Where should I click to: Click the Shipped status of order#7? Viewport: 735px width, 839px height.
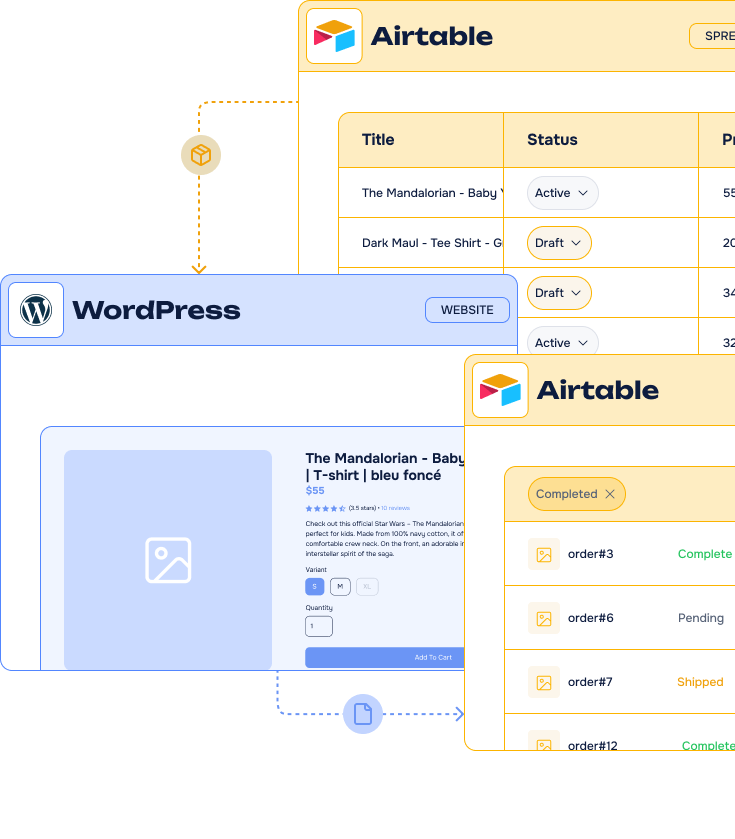pyautogui.click(x=700, y=682)
